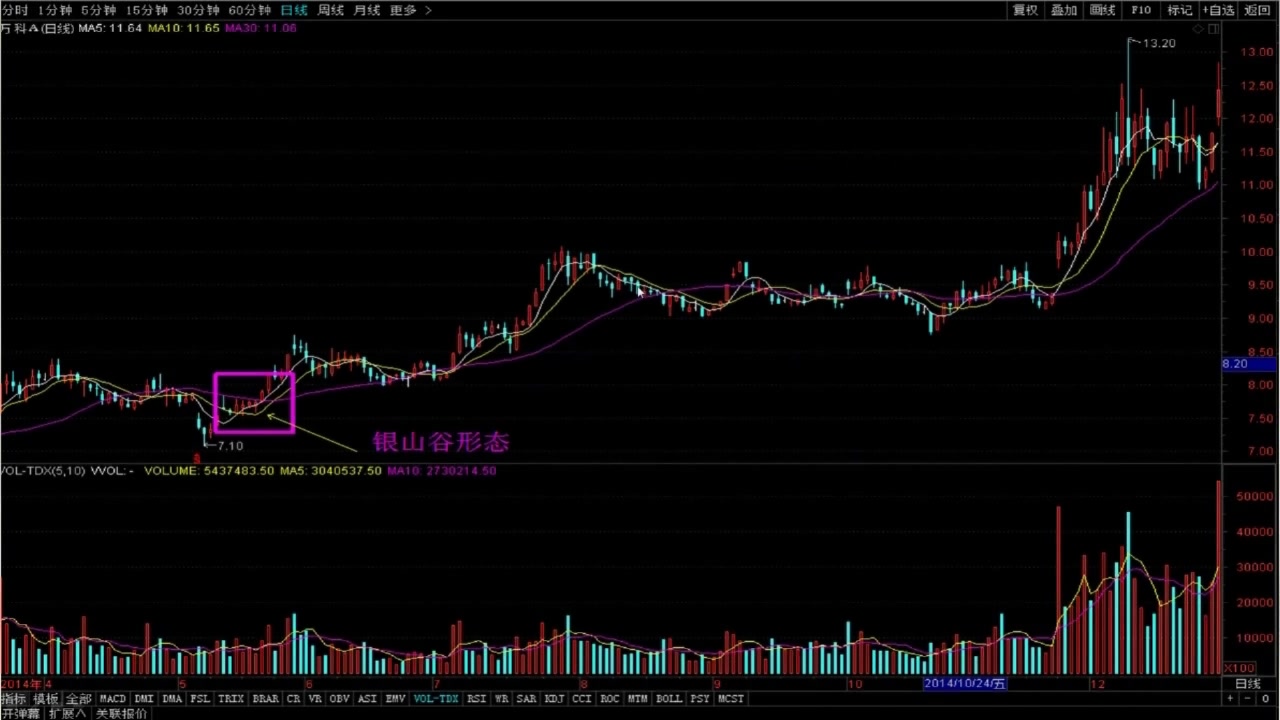The image size is (1280, 720).
Task: Click the 扩展∧ expand button
Action: point(68,713)
